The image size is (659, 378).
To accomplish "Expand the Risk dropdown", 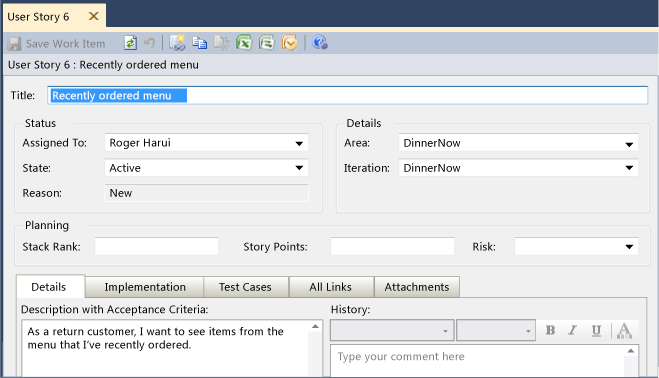I will (x=629, y=247).
